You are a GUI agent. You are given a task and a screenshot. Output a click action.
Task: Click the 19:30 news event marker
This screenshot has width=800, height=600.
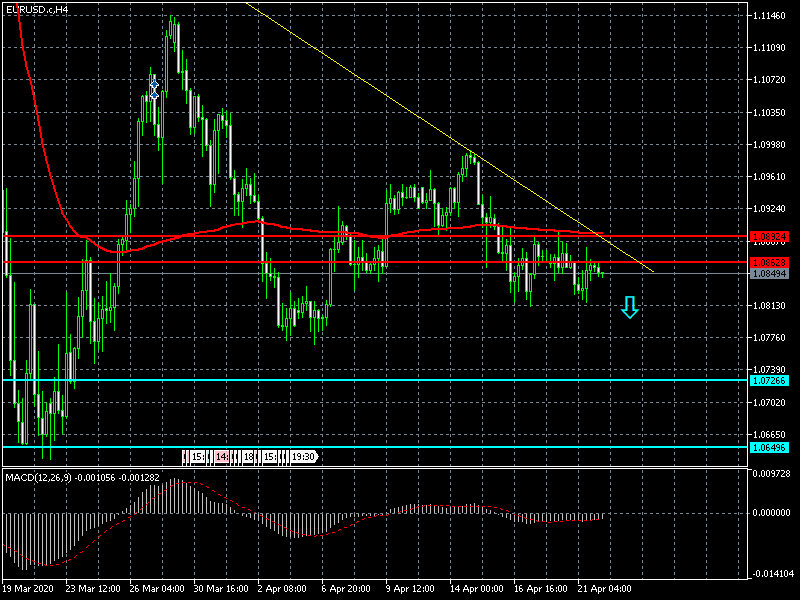[x=304, y=457]
